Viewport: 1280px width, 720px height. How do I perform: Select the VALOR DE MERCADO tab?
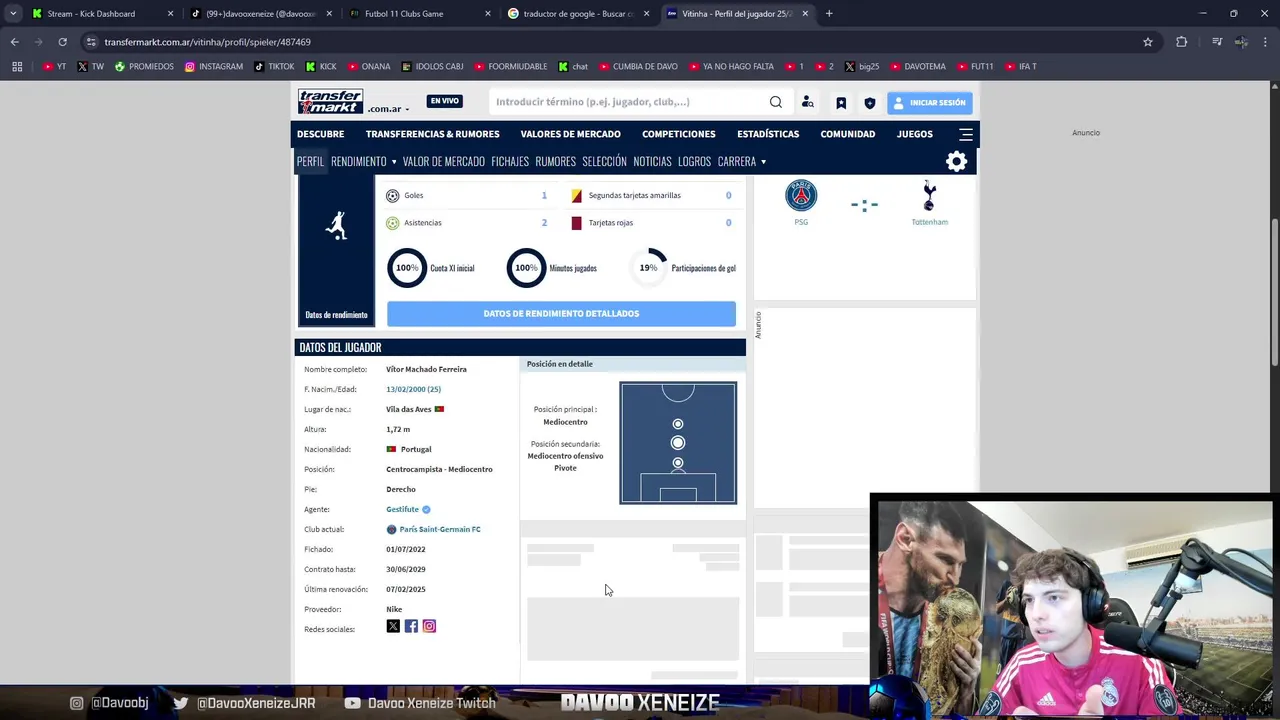tap(444, 162)
